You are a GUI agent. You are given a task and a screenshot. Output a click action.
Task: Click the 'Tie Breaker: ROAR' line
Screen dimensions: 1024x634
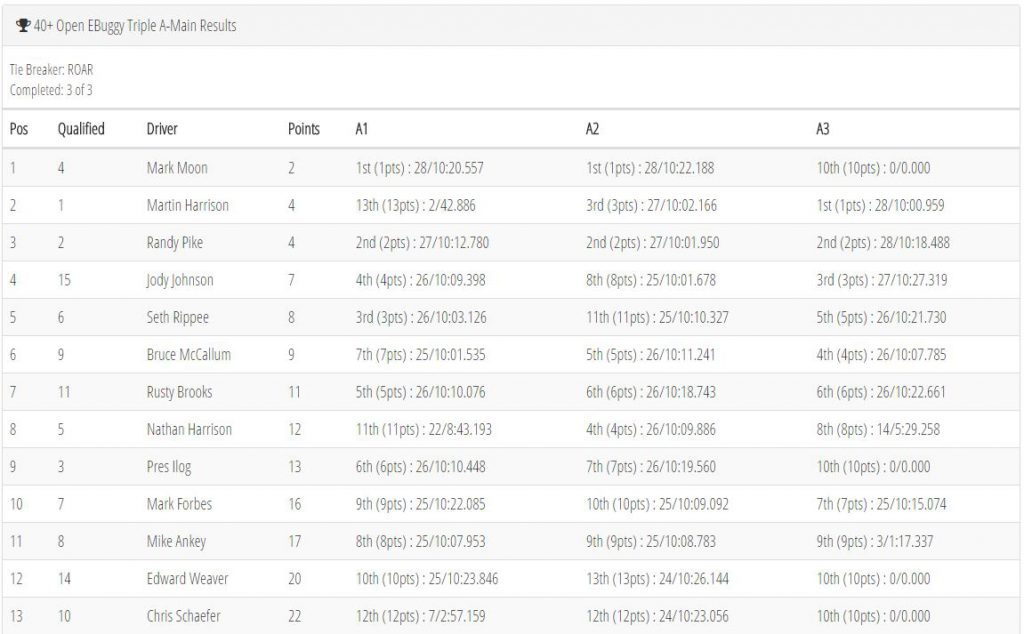52,69
